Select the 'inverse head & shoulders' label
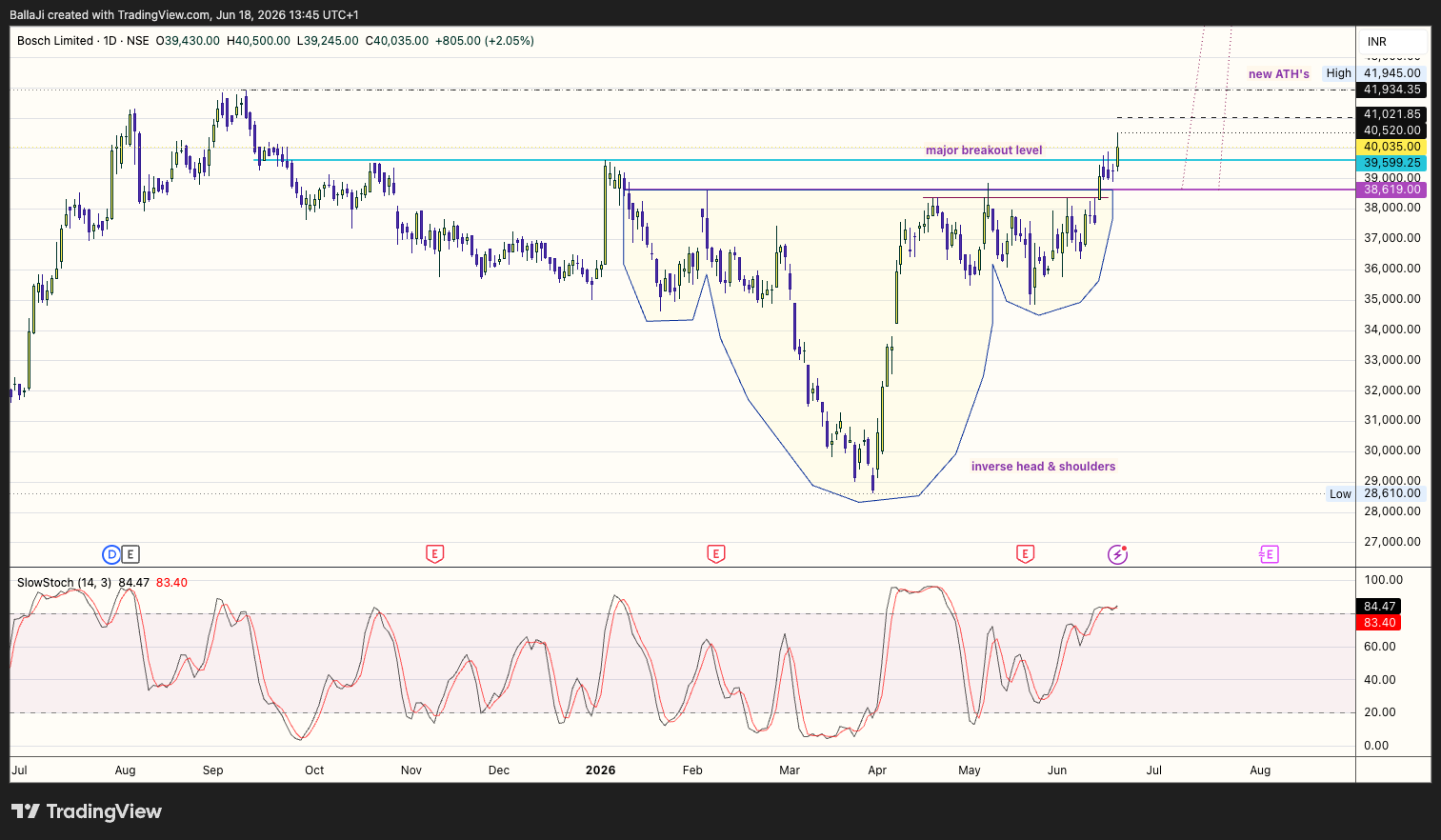The width and height of the screenshot is (1441, 840). point(1043,467)
